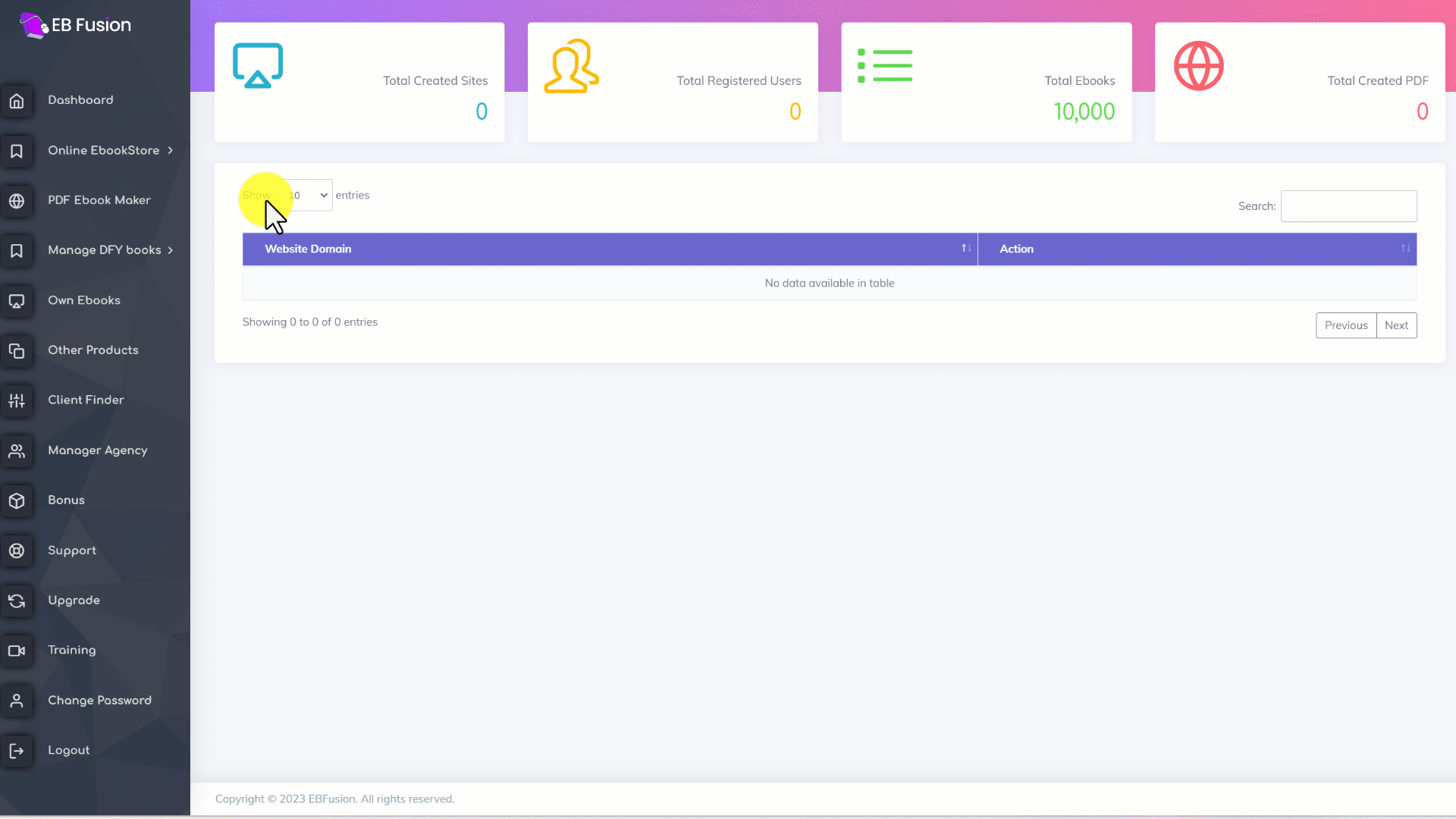Screen dimensions: 1456x819
Task: Open the Training video camera icon
Action: (x=17, y=651)
